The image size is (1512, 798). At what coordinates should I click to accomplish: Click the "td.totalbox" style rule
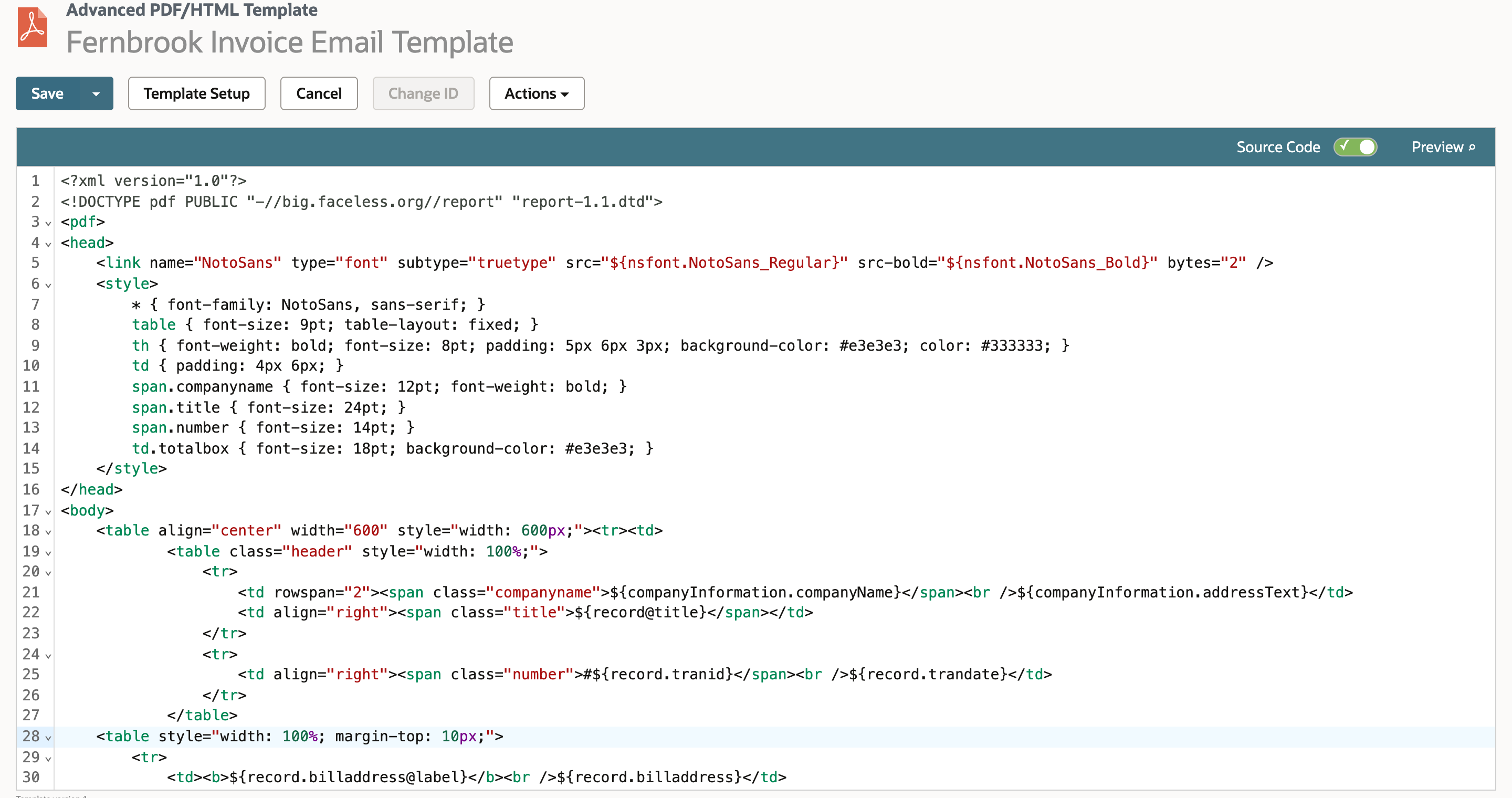(392, 448)
